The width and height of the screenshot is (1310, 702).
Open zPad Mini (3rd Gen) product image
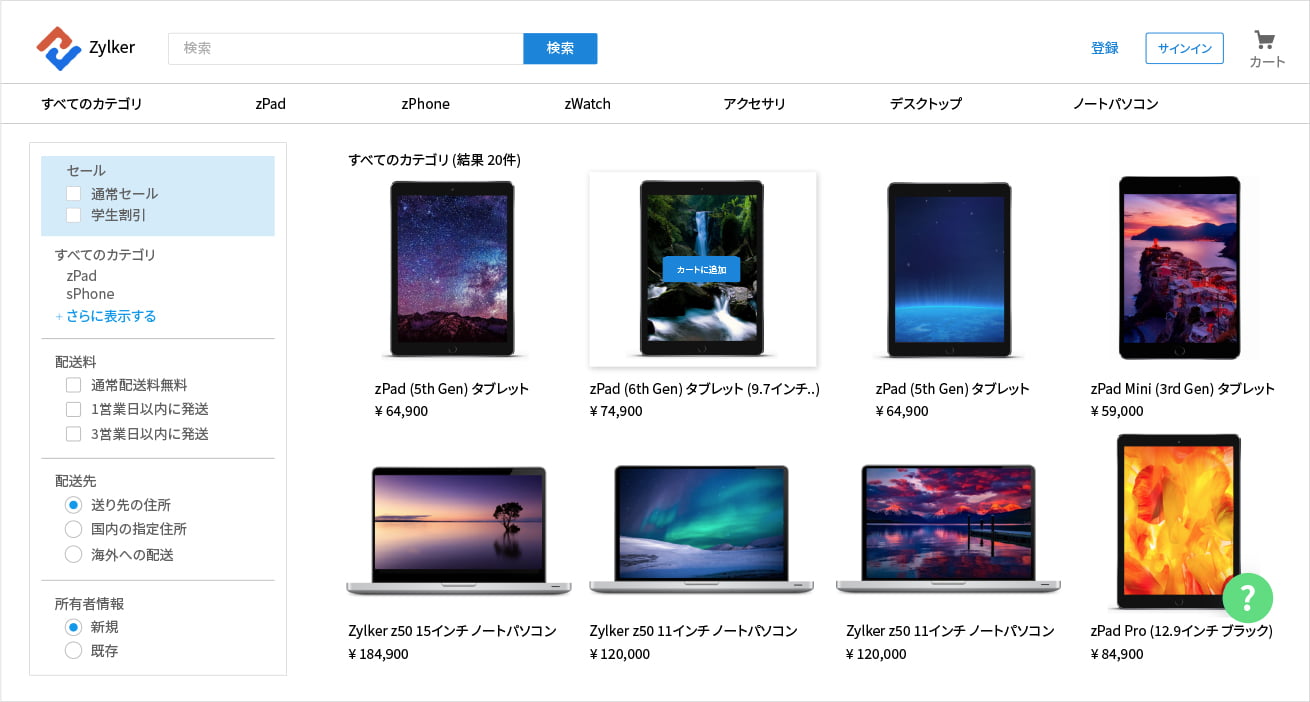tap(1180, 267)
